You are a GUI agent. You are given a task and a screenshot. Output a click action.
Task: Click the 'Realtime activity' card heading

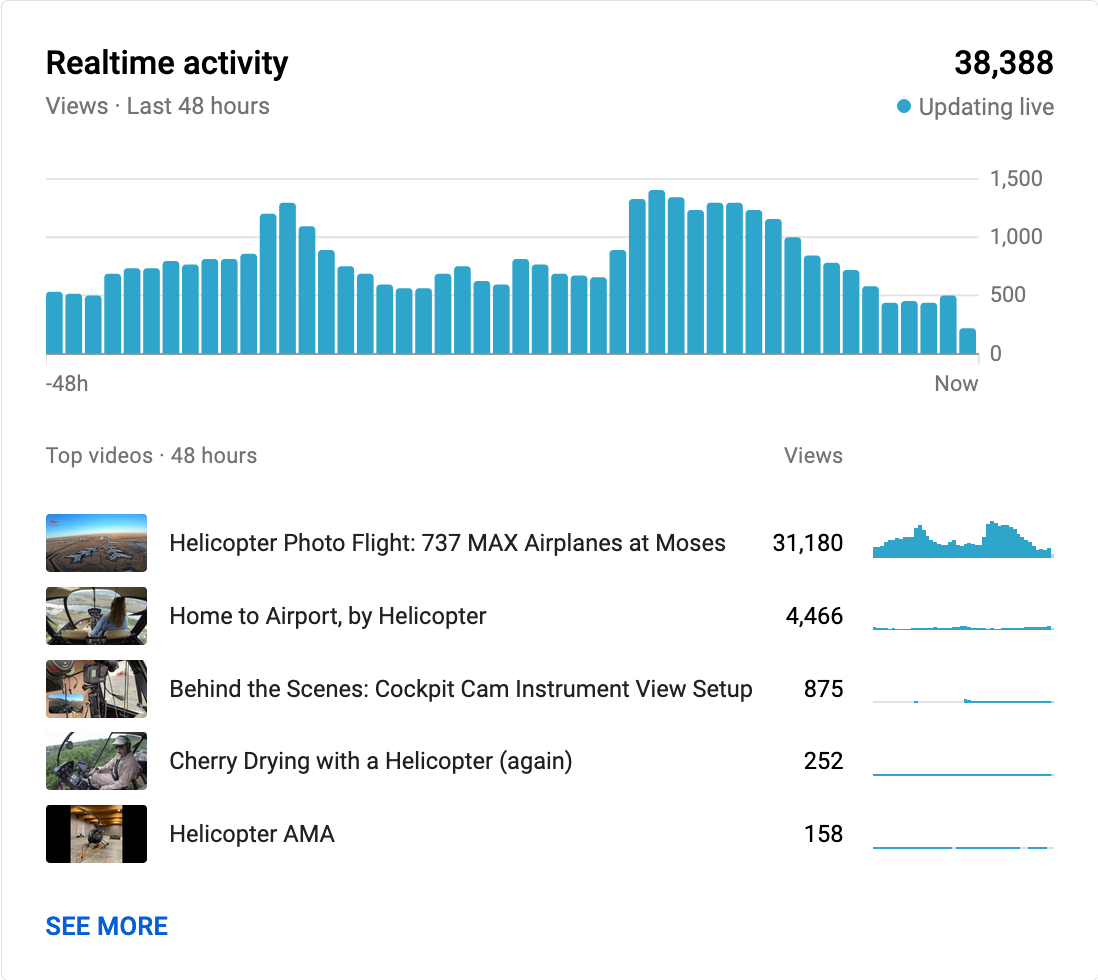pos(167,63)
